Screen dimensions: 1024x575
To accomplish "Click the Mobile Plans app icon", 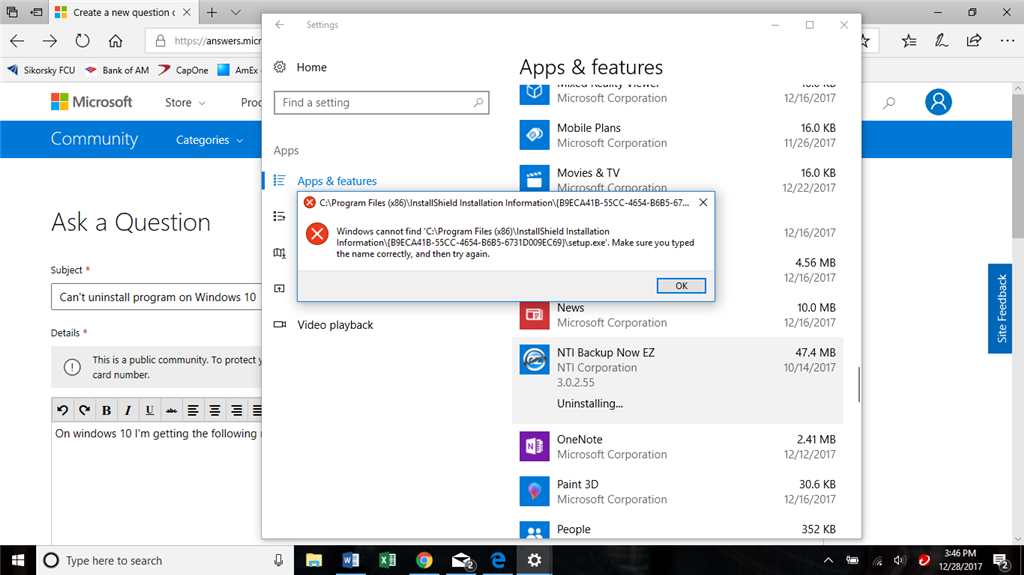I will (534, 135).
